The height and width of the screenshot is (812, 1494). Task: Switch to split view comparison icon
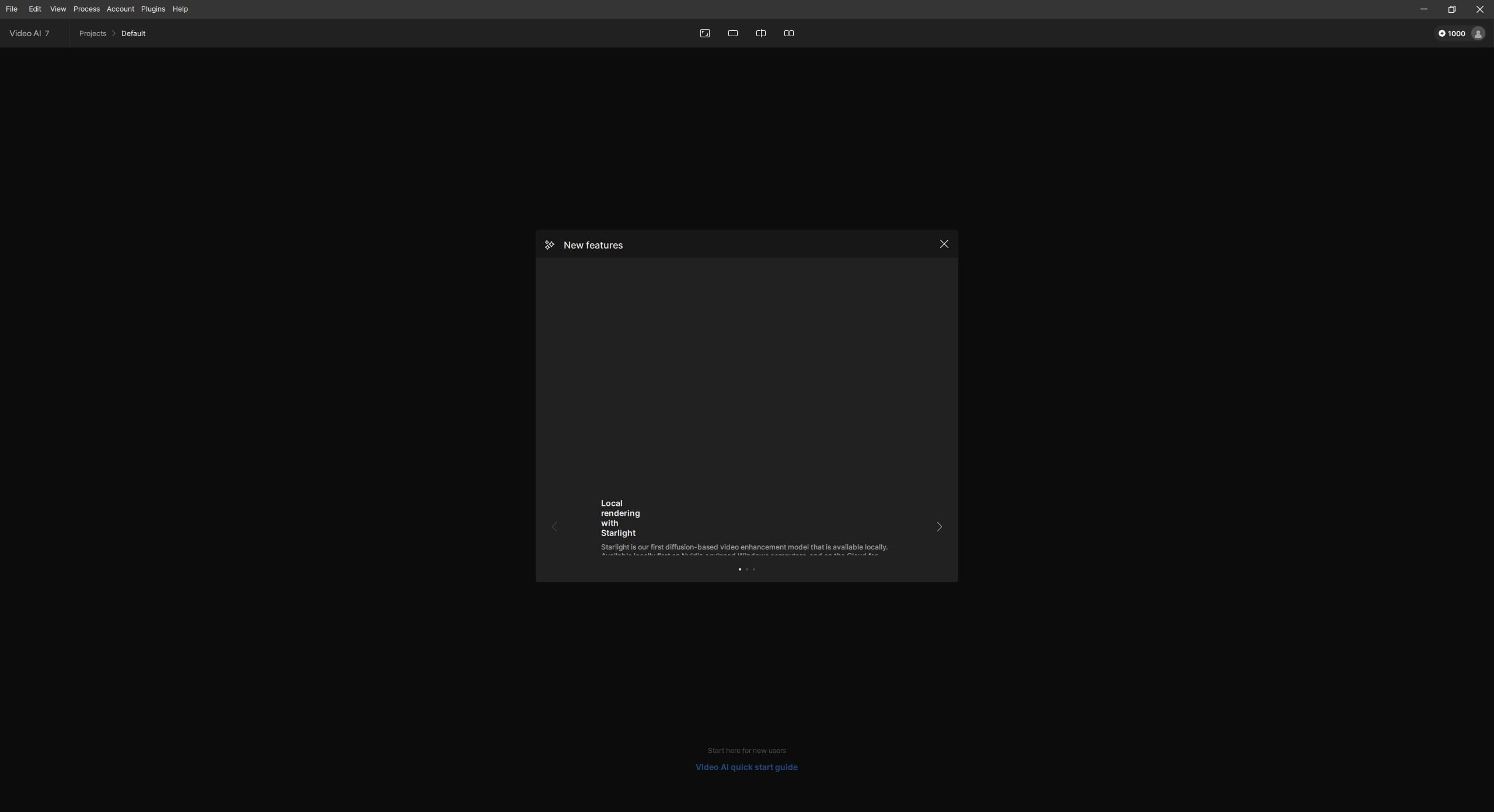[761, 33]
